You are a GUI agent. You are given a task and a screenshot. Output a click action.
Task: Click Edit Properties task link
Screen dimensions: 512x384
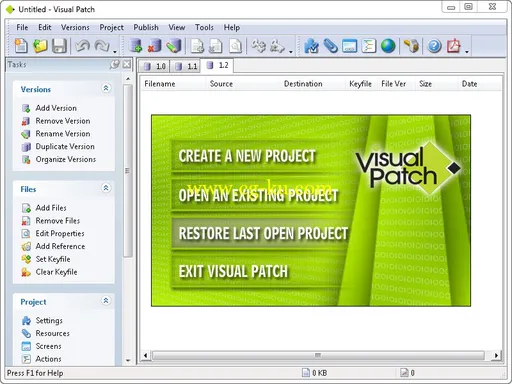pyautogui.click(x=60, y=233)
